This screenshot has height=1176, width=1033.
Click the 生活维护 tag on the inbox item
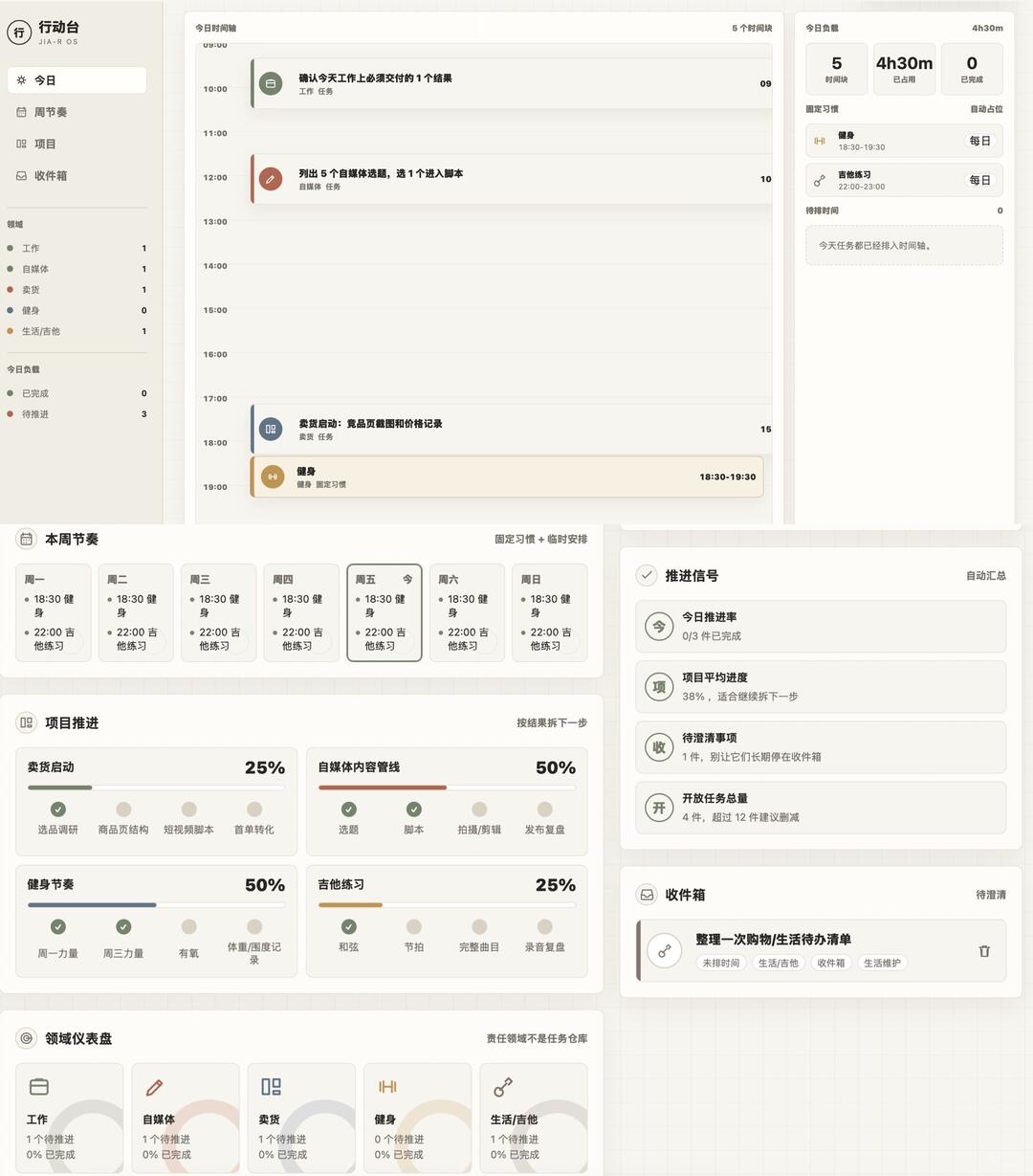[x=882, y=963]
